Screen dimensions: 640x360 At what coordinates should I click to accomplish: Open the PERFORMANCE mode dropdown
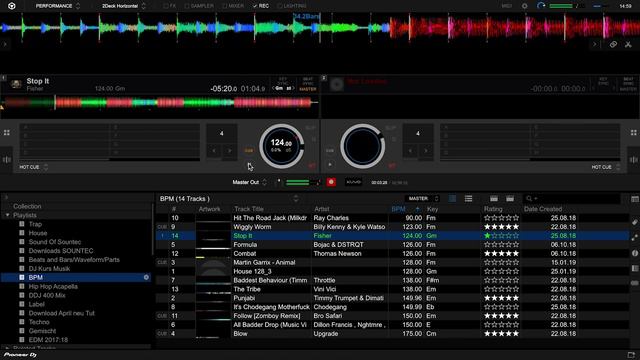tap(58, 6)
